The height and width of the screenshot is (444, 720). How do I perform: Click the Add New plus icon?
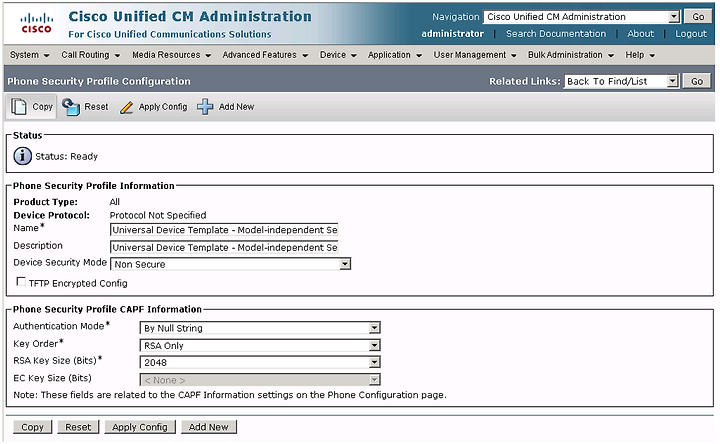point(205,107)
